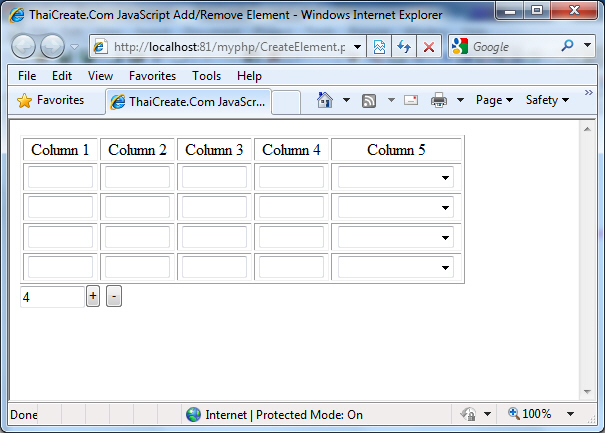
Task: Click the scrollbar down arrow
Action: 587,392
